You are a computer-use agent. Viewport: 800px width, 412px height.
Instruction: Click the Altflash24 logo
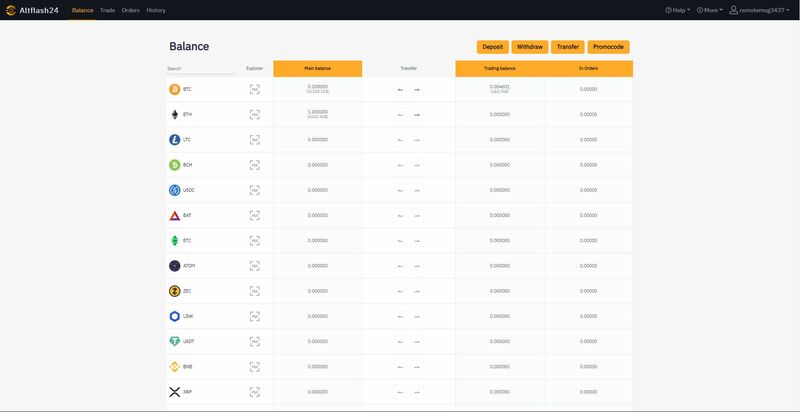[32, 10]
